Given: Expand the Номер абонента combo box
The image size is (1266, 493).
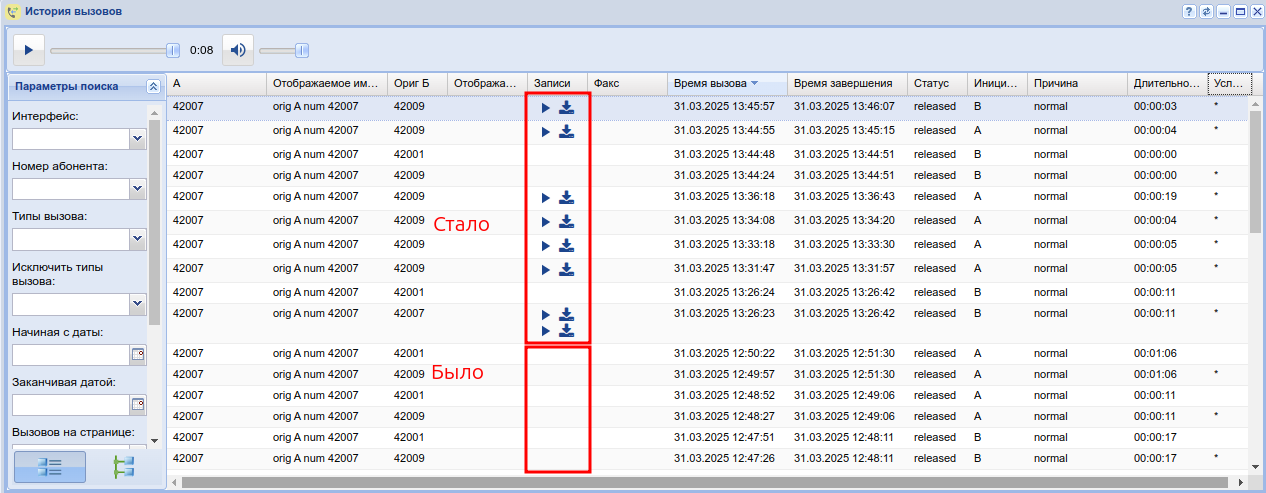Looking at the screenshot, I should (137, 188).
